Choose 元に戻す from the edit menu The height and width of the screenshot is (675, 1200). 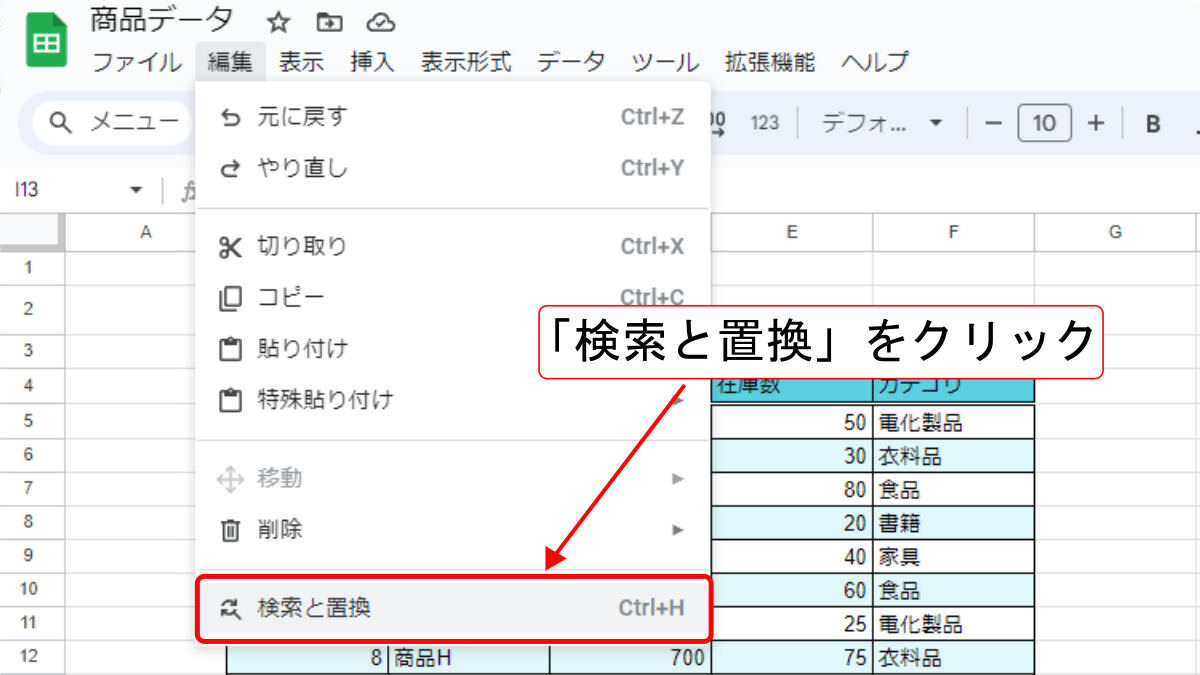point(452,117)
